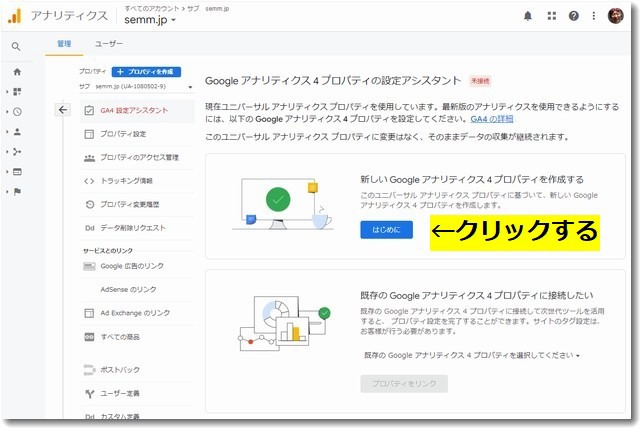Image resolution: width=640 pixels, height=428 pixels.
Task: Open Acquisition branching icon in sidebar
Action: click(x=17, y=152)
